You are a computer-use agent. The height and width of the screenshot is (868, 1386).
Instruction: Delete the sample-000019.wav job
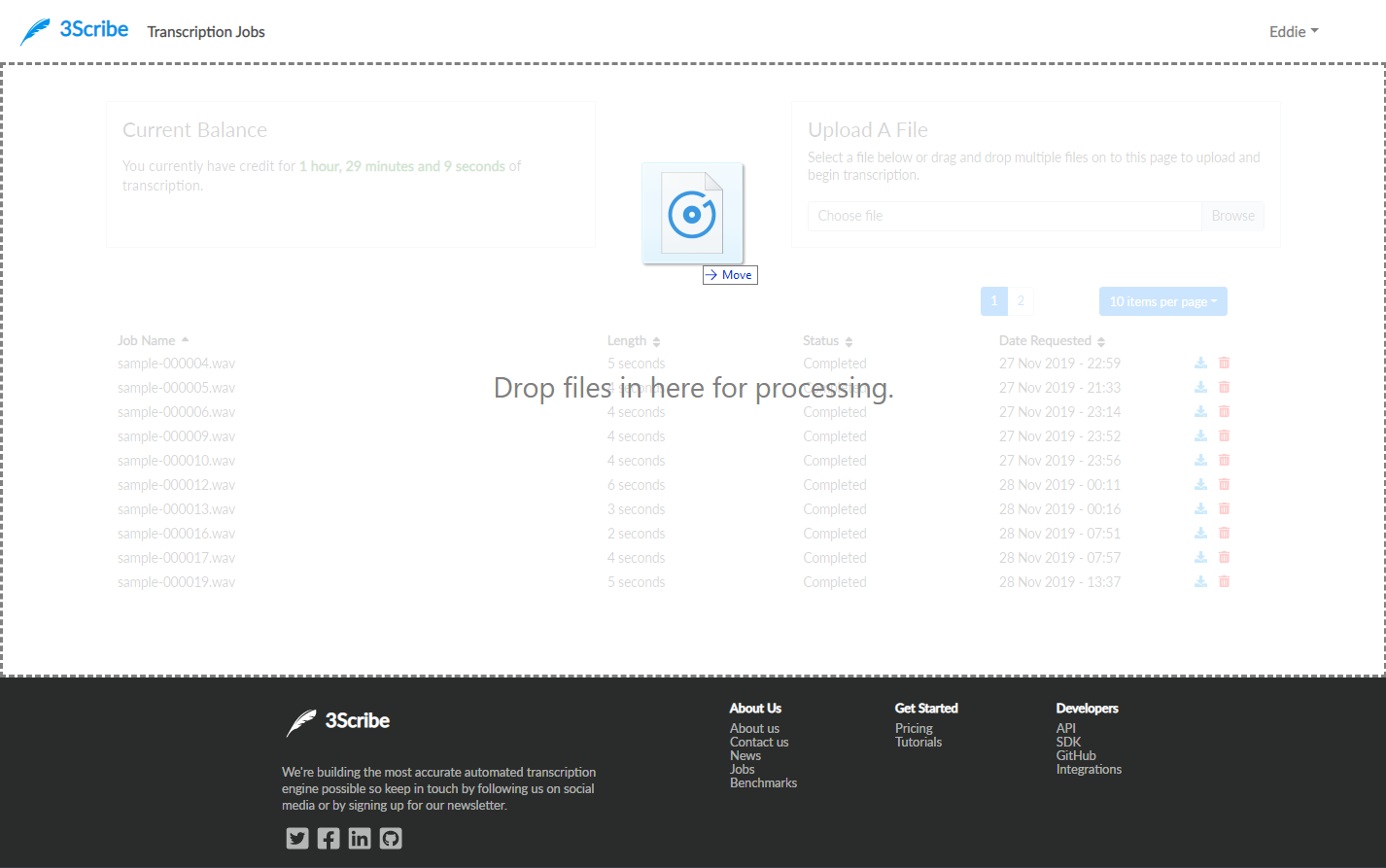(1224, 581)
